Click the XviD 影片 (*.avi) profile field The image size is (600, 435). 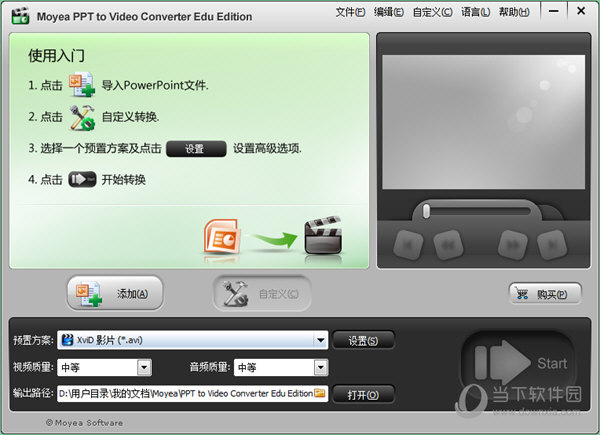click(192, 340)
